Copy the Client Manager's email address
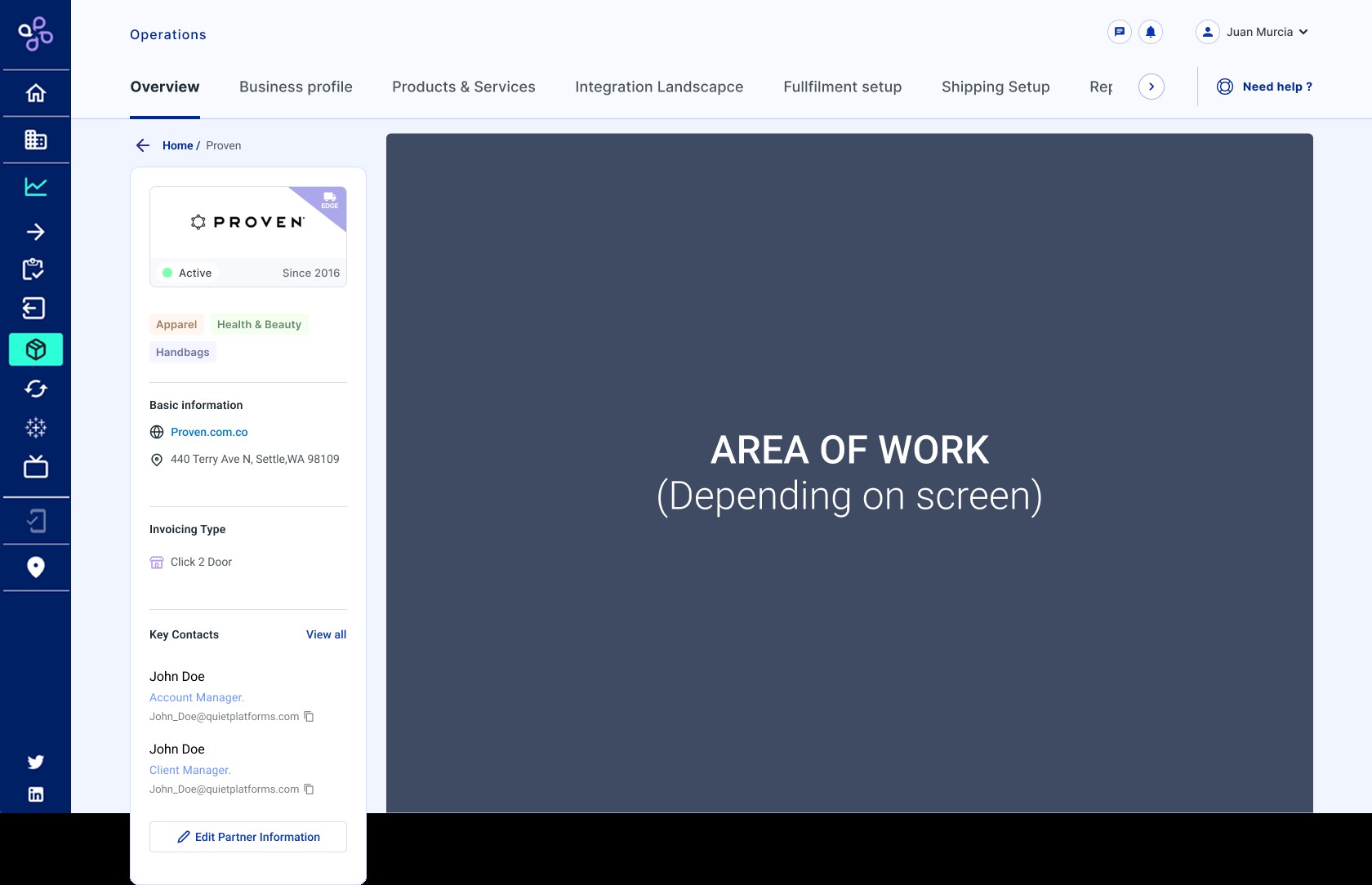 pos(309,789)
